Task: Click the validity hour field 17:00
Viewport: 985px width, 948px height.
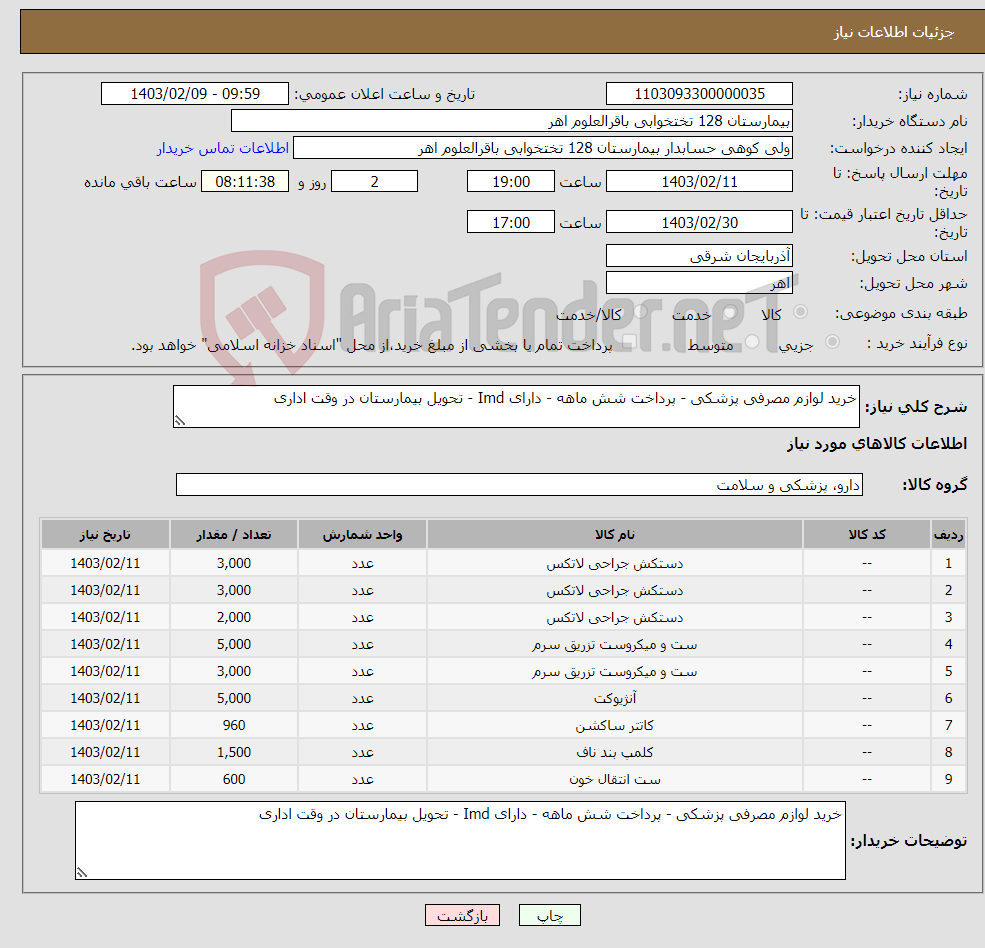Action: tap(511, 222)
